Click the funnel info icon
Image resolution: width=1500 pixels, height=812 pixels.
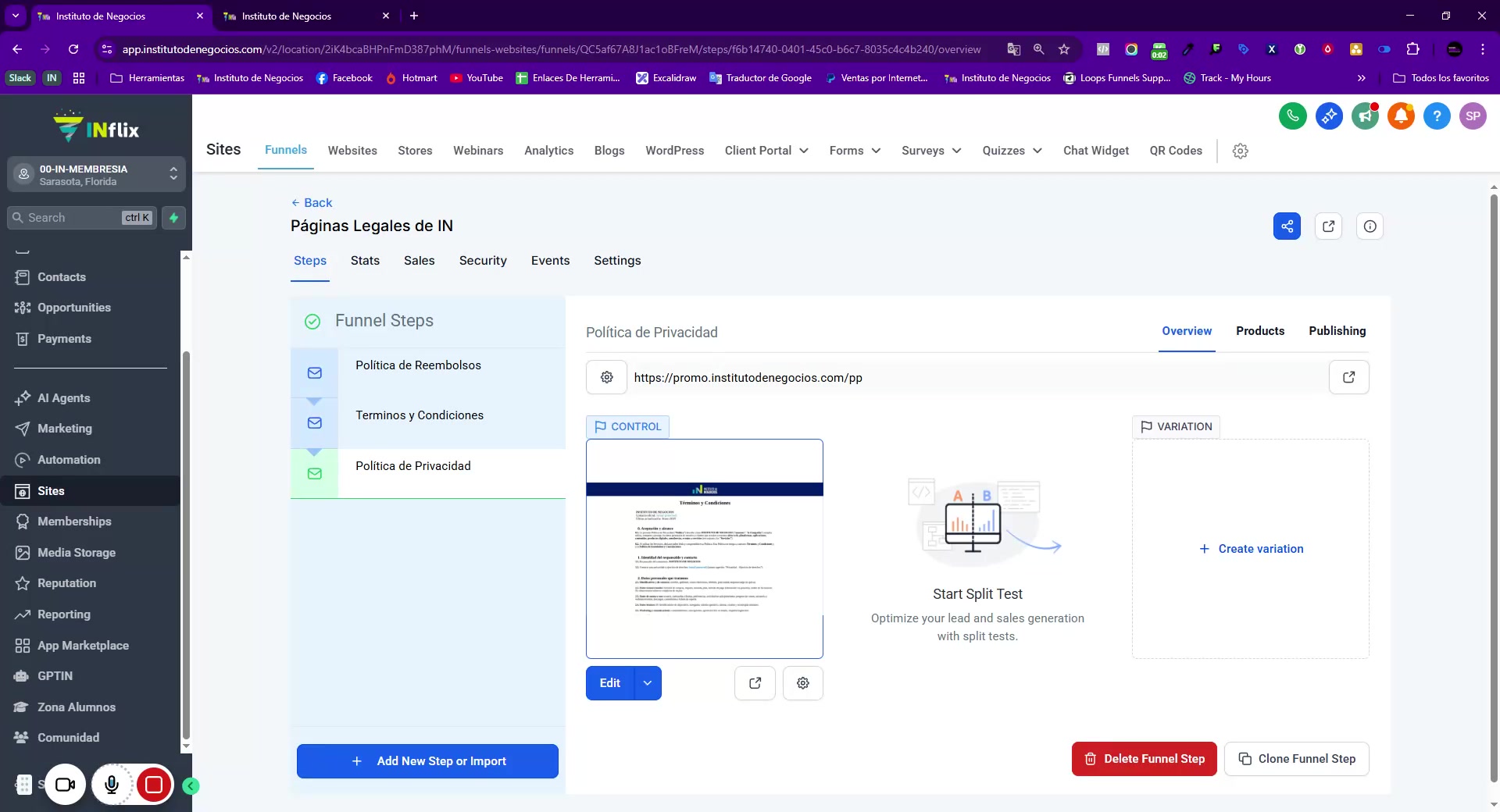point(1370,226)
